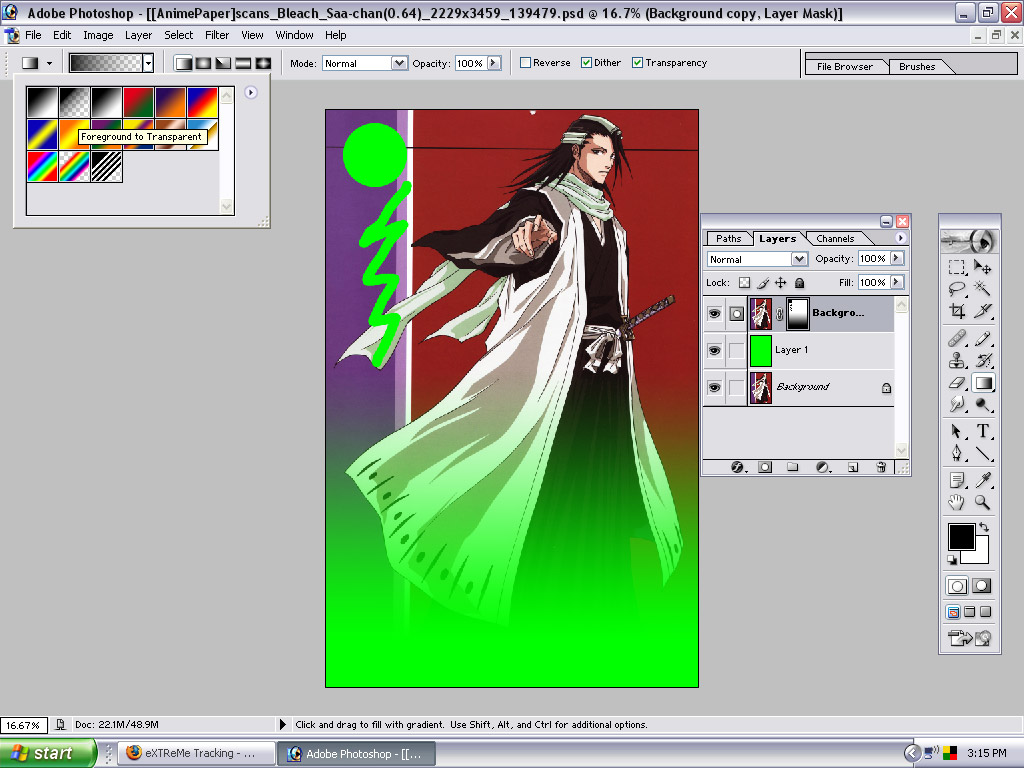Hide the italic Background layer eye
This screenshot has height=768, width=1024.
pyautogui.click(x=714, y=387)
